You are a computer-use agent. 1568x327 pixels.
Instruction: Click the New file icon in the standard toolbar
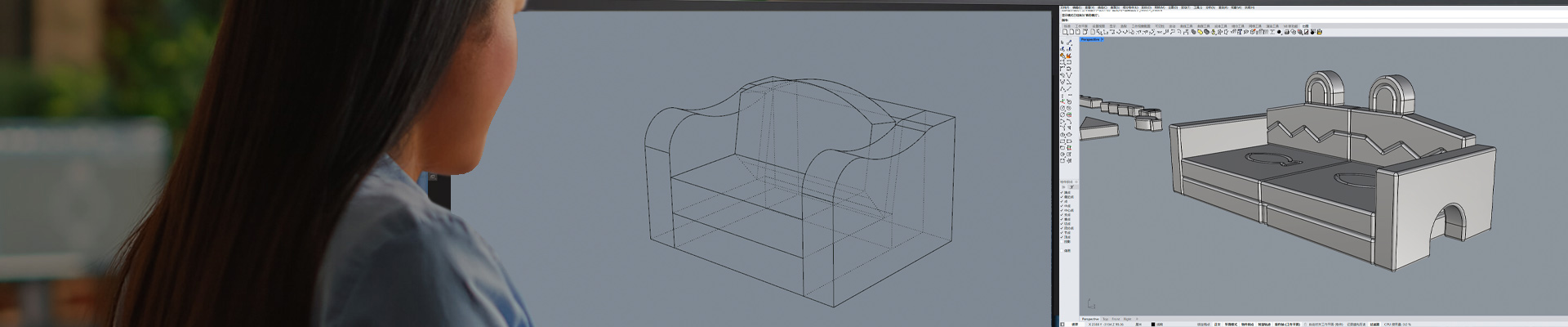click(1065, 33)
